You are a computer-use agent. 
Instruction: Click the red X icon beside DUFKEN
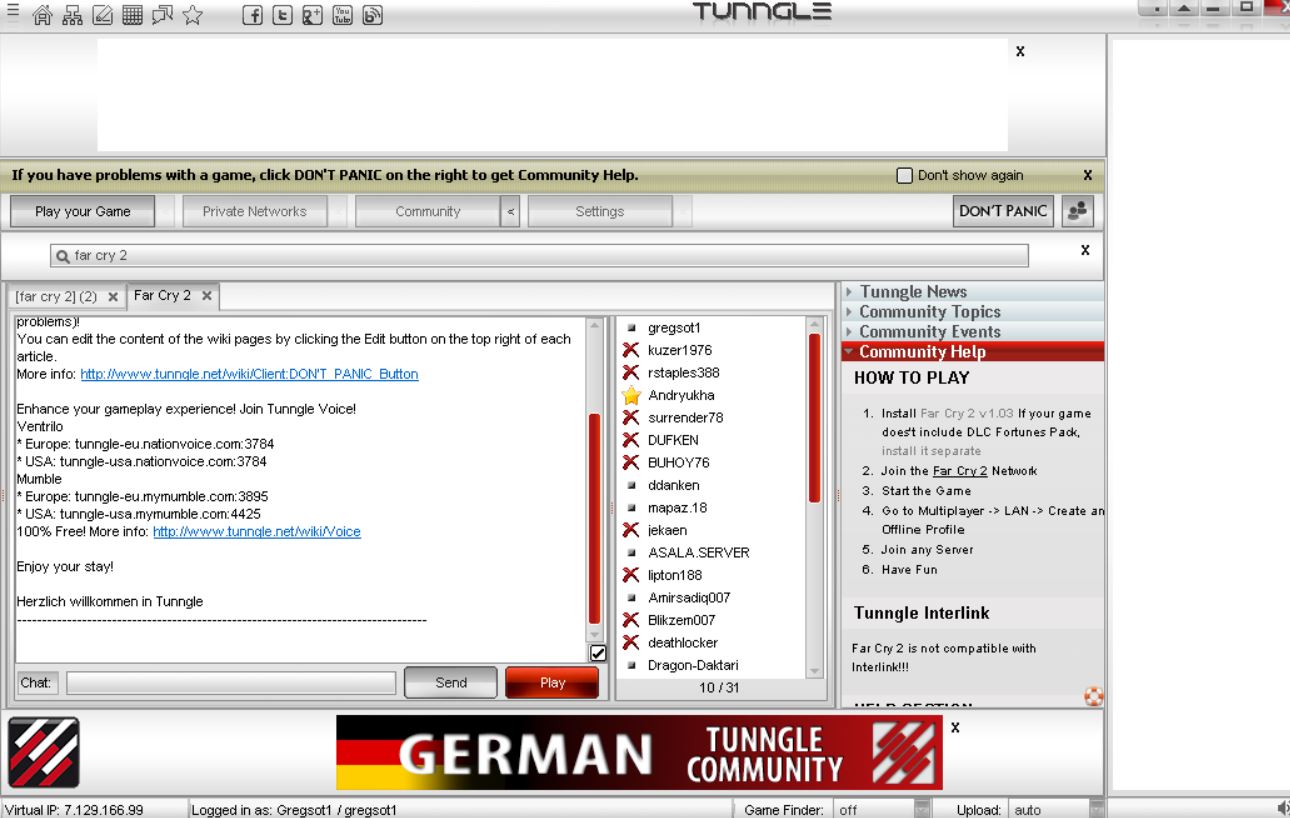(x=631, y=440)
